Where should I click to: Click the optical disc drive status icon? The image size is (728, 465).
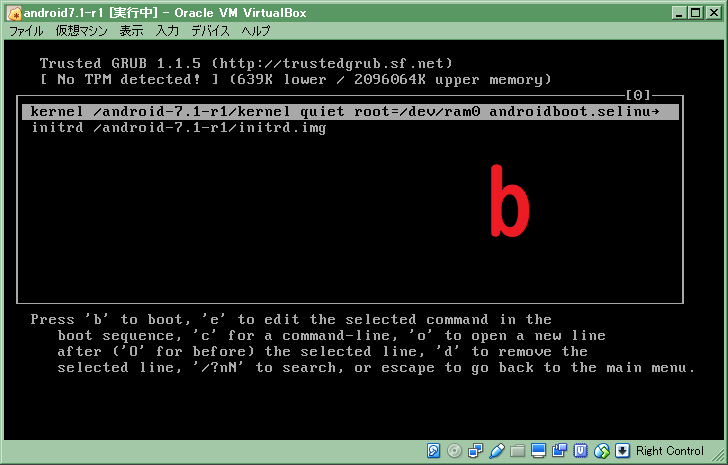coord(454,451)
